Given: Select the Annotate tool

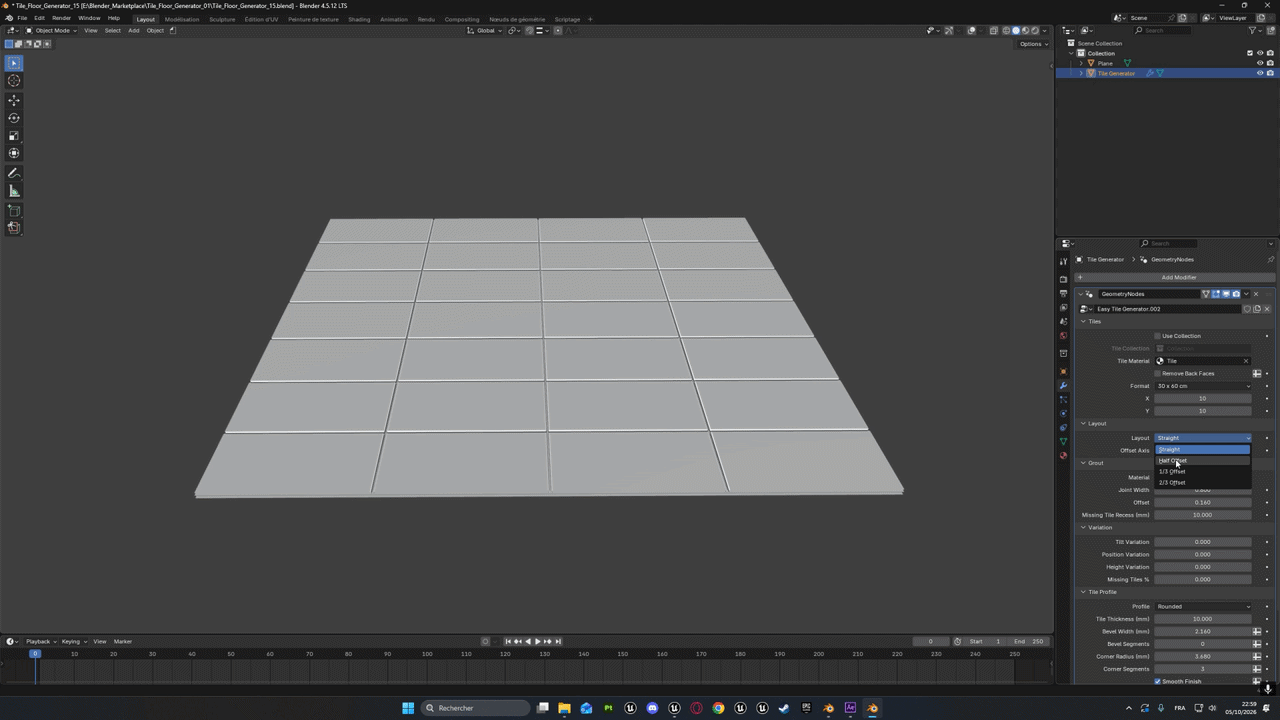Looking at the screenshot, I should point(14,174).
